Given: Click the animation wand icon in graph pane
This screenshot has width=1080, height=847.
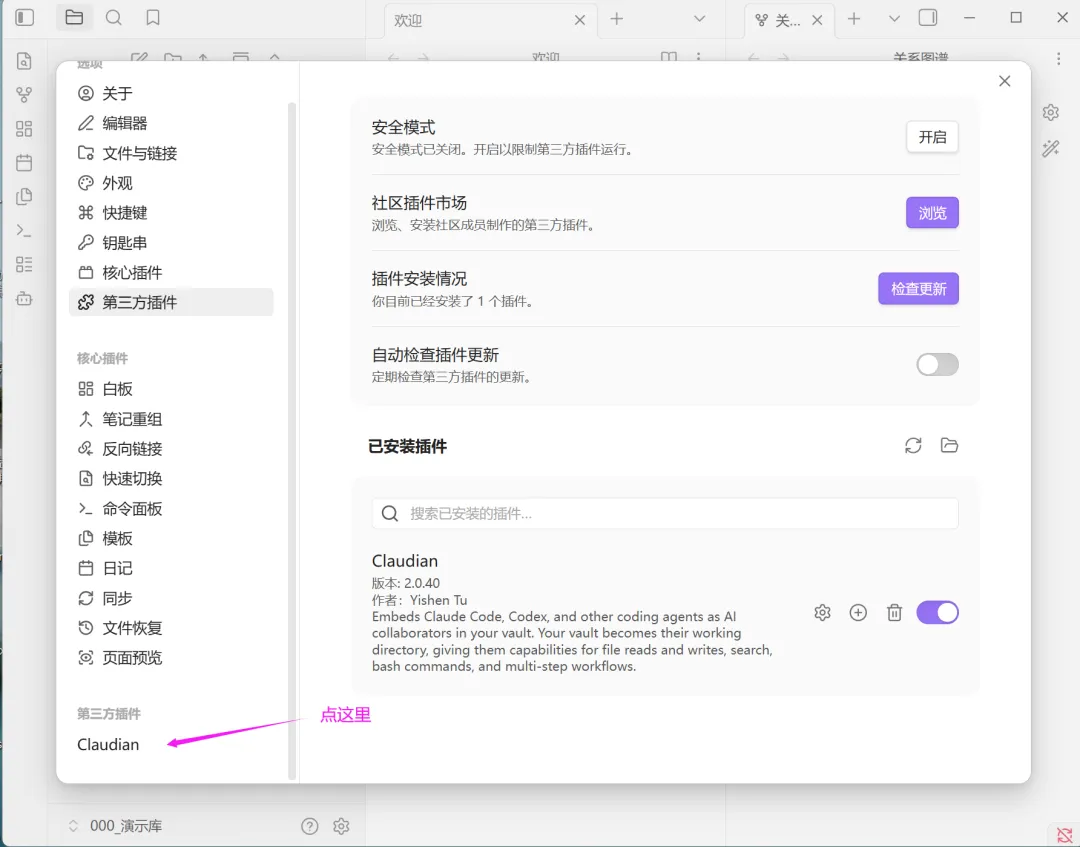Looking at the screenshot, I should click(1050, 148).
